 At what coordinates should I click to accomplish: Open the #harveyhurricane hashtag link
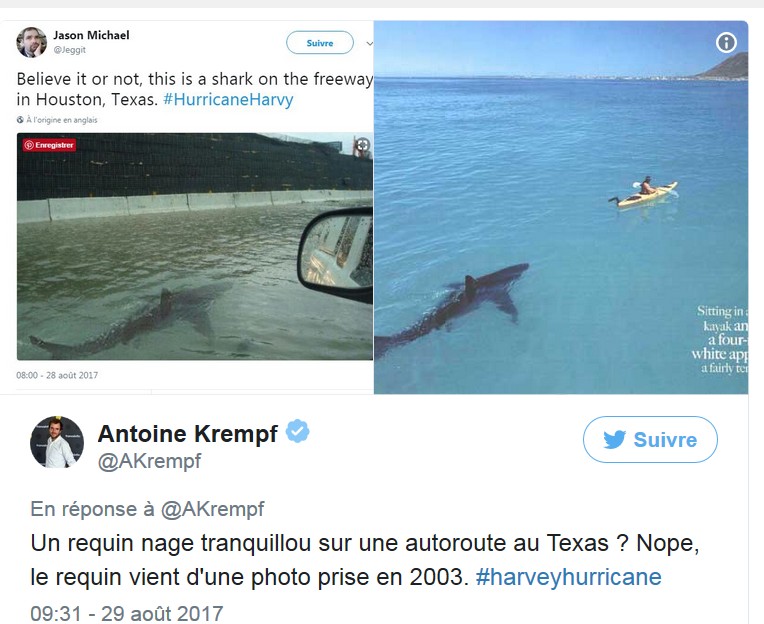click(568, 577)
